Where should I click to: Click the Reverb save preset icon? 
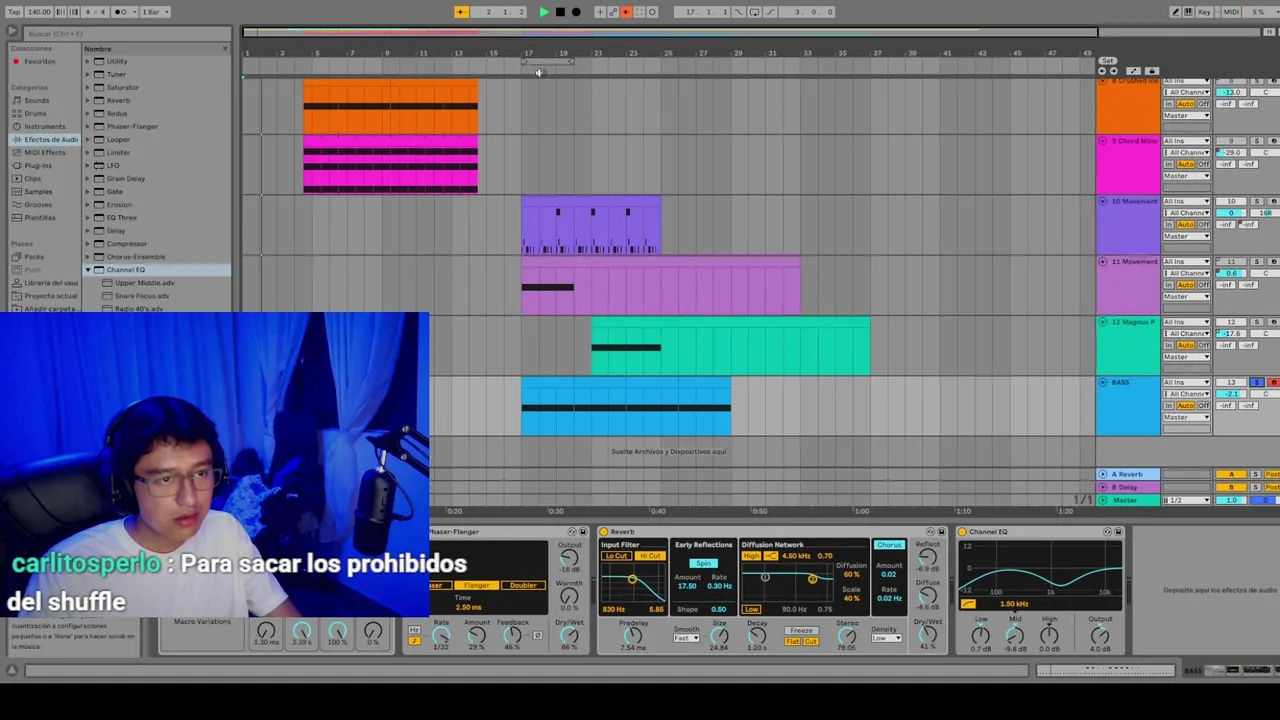[x=941, y=532]
